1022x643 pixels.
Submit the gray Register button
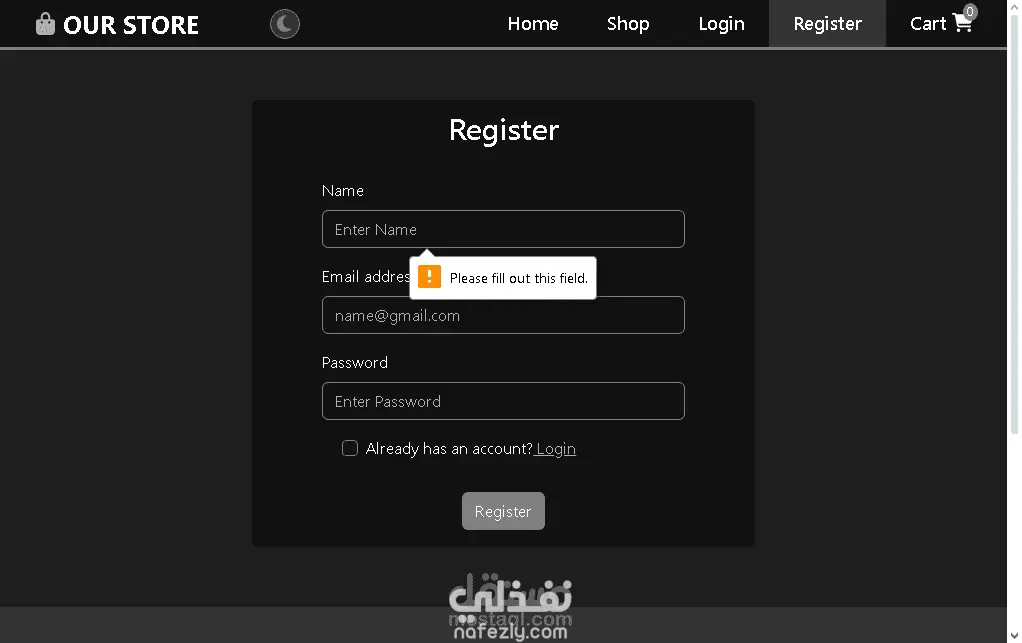point(503,511)
